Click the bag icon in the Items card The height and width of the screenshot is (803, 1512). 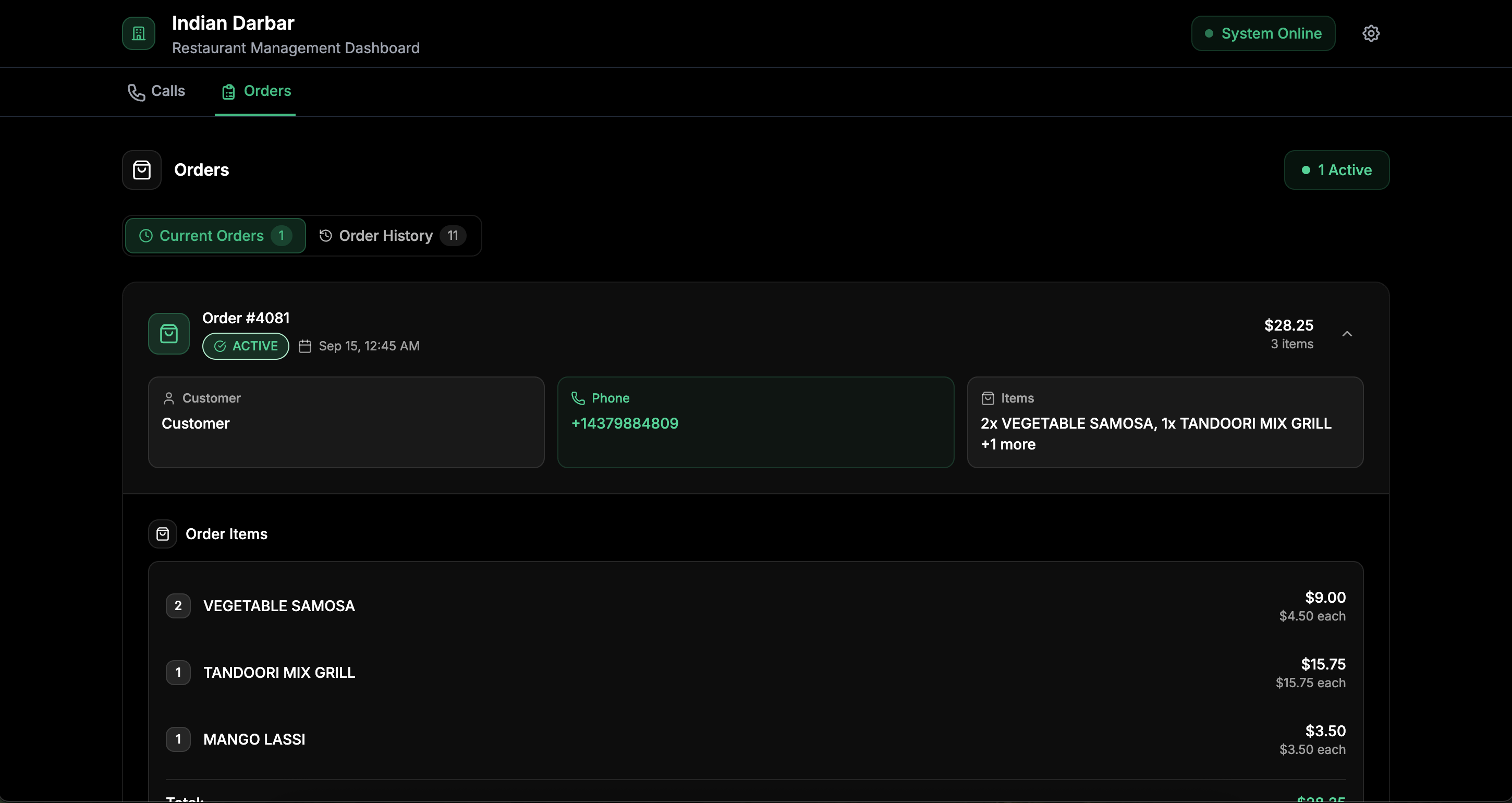[988, 398]
